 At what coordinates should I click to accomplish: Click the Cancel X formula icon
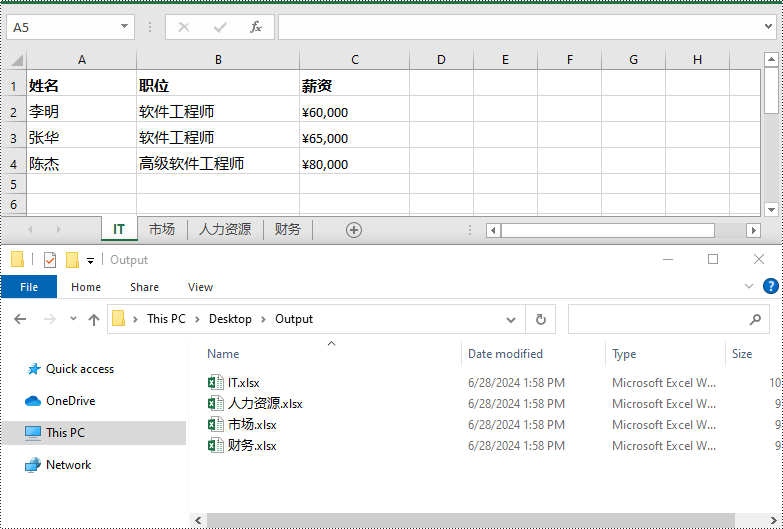pos(184,27)
